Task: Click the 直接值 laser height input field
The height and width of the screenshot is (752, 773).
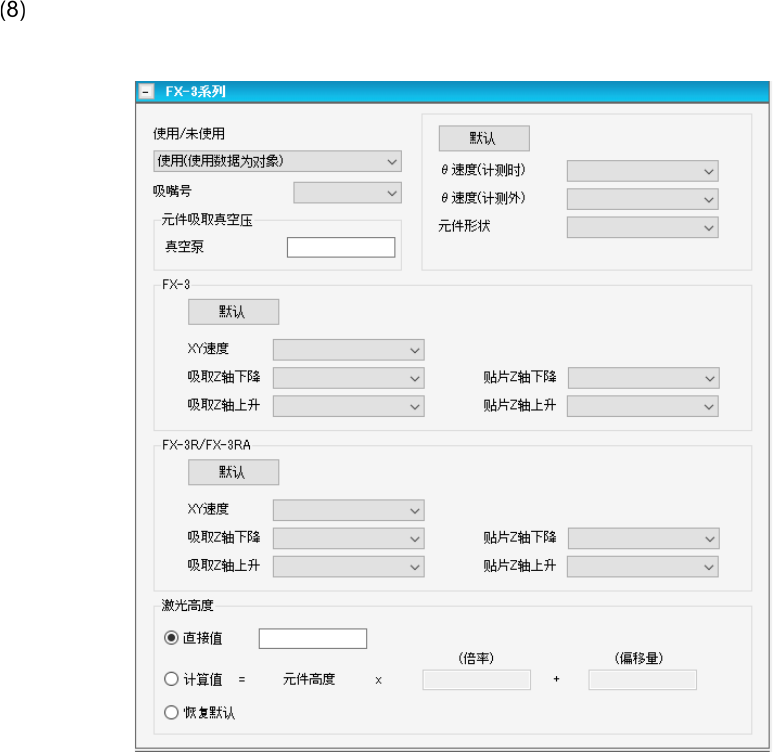Action: (313, 639)
